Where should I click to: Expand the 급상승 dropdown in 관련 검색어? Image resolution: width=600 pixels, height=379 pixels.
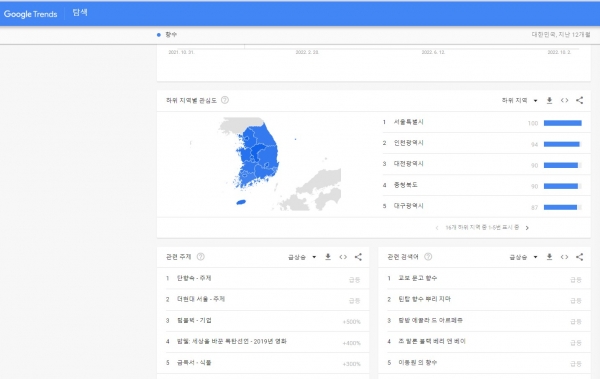(523, 257)
